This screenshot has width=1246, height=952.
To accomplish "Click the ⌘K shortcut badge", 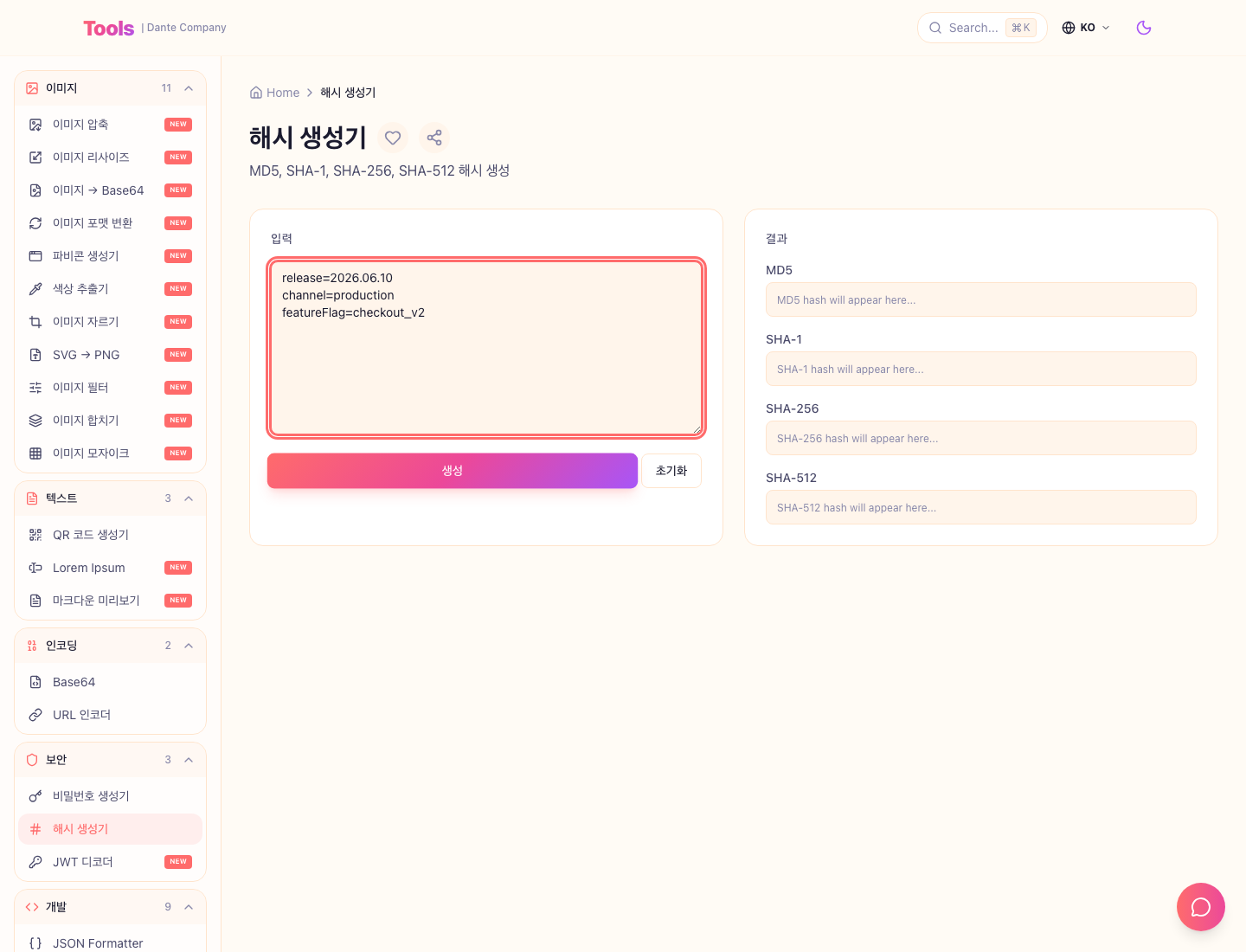I will 1021,28.
